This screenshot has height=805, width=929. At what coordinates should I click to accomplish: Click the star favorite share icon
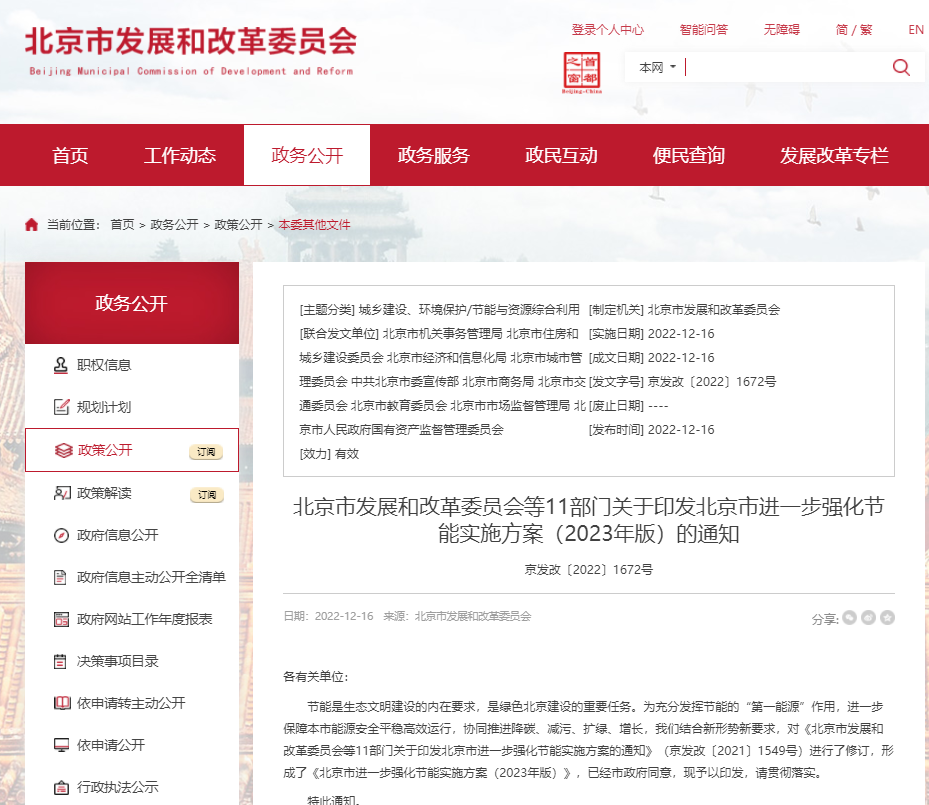coord(887,618)
